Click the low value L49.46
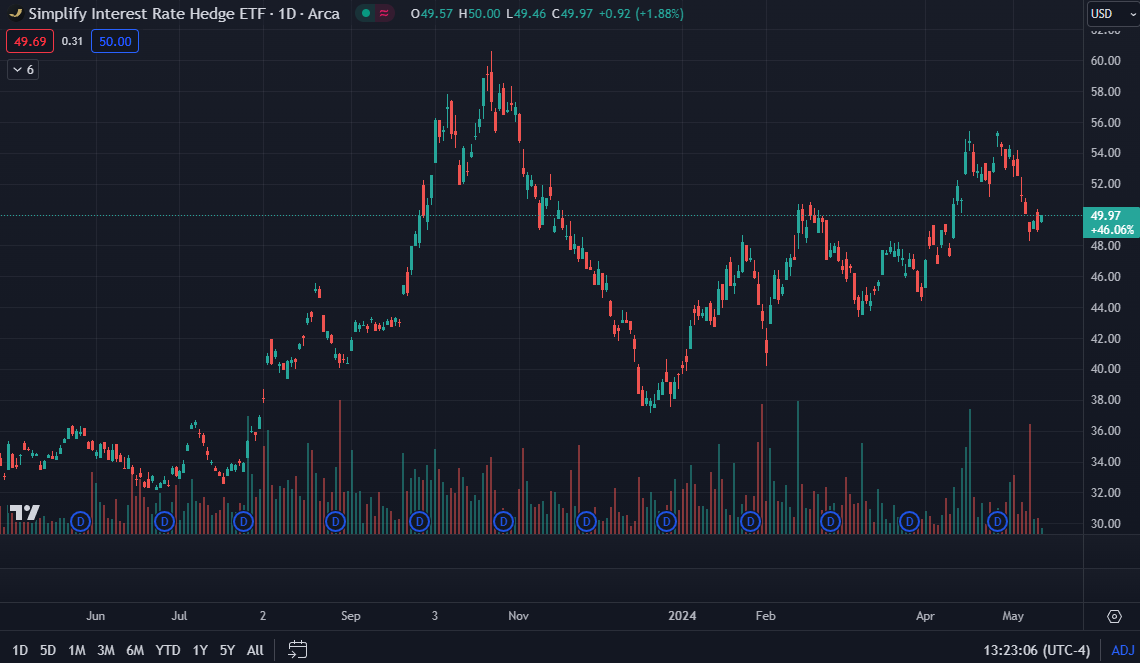The image size is (1140, 663). click(526, 14)
